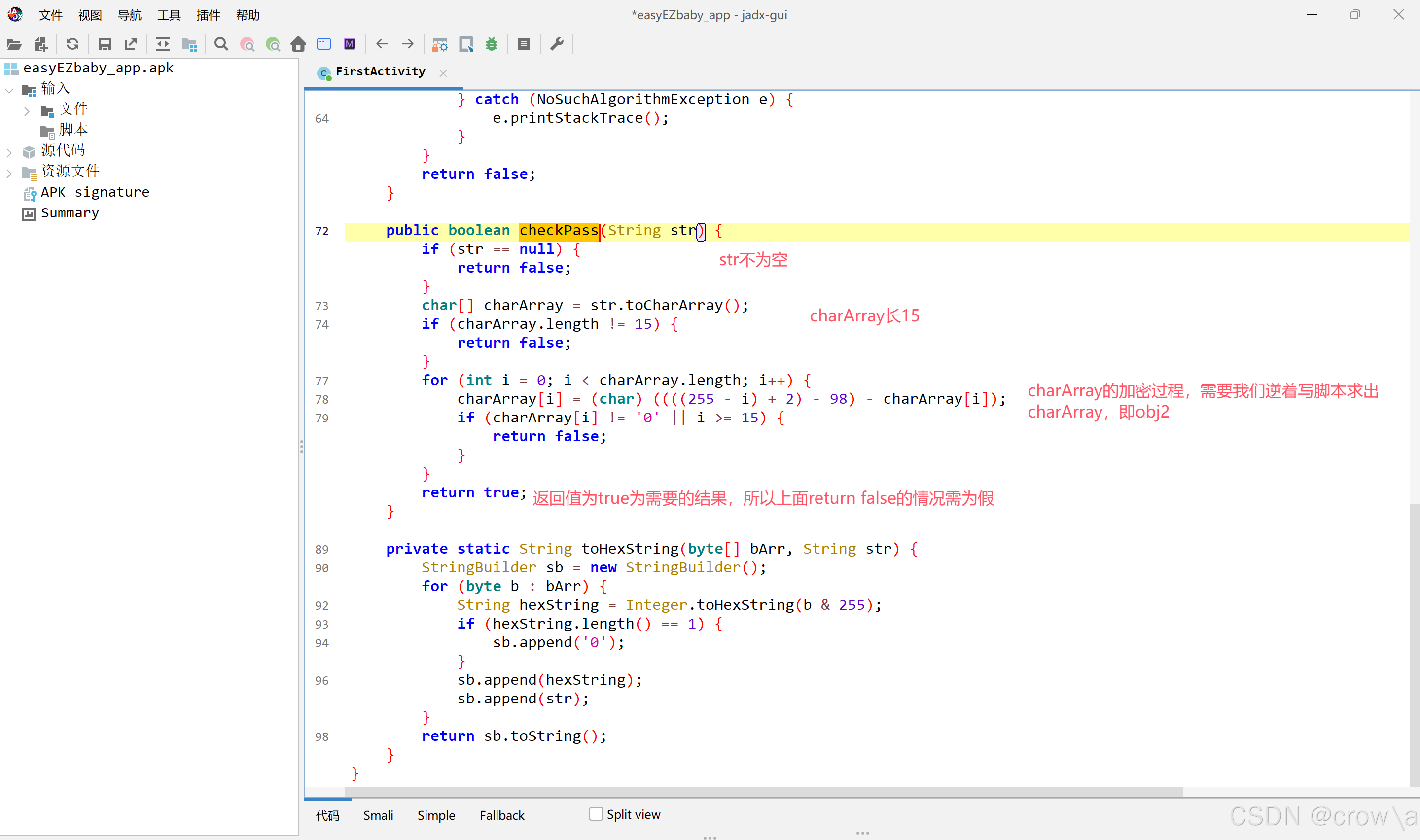
Task: Click toHexString method declaration name
Action: pyautogui.click(x=630, y=549)
